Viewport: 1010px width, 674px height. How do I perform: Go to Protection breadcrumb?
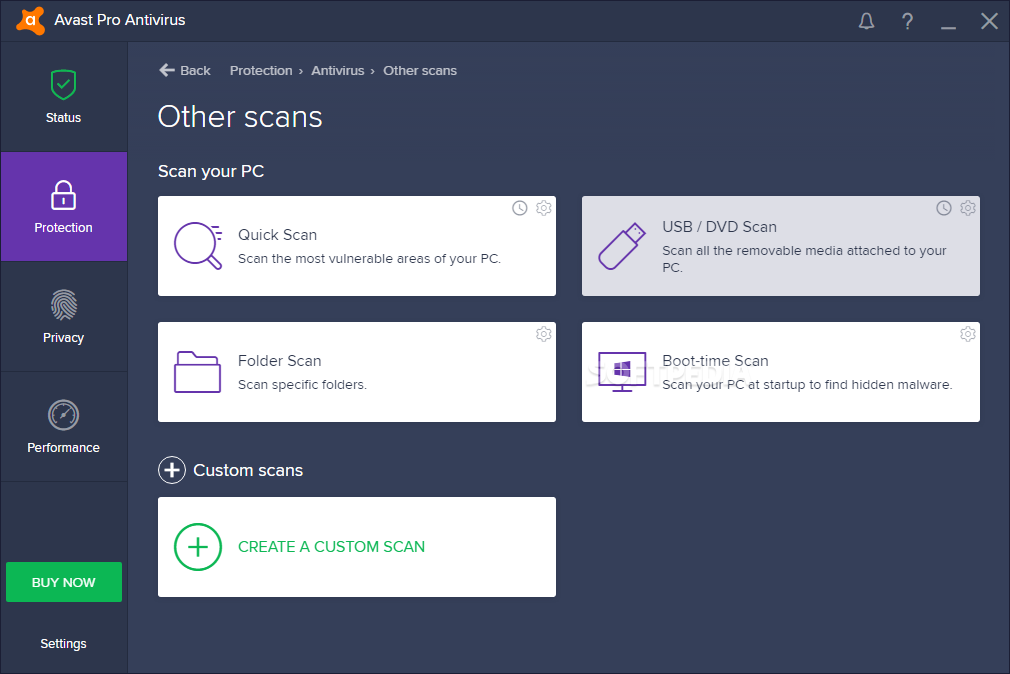[x=261, y=70]
